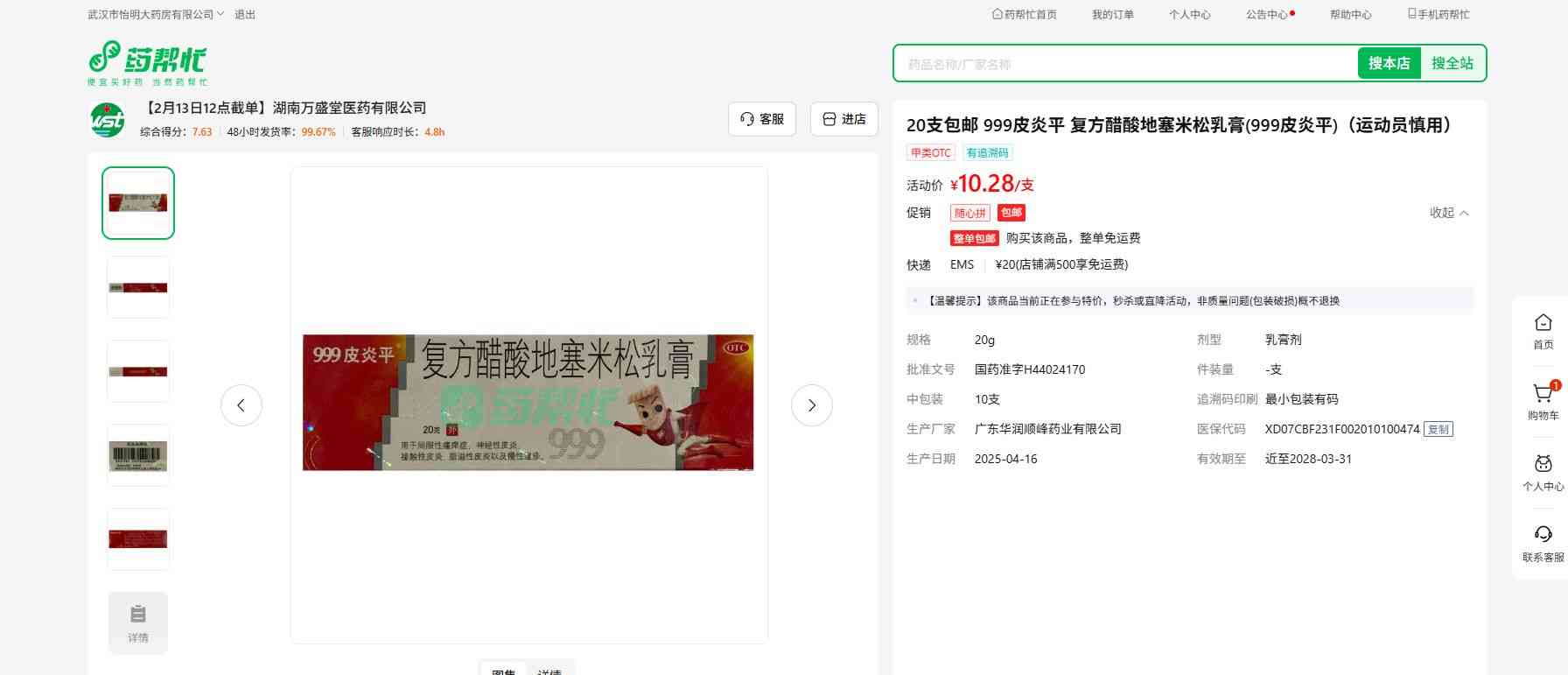Enter the store via 进店
The width and height of the screenshot is (1568, 675).
point(843,119)
